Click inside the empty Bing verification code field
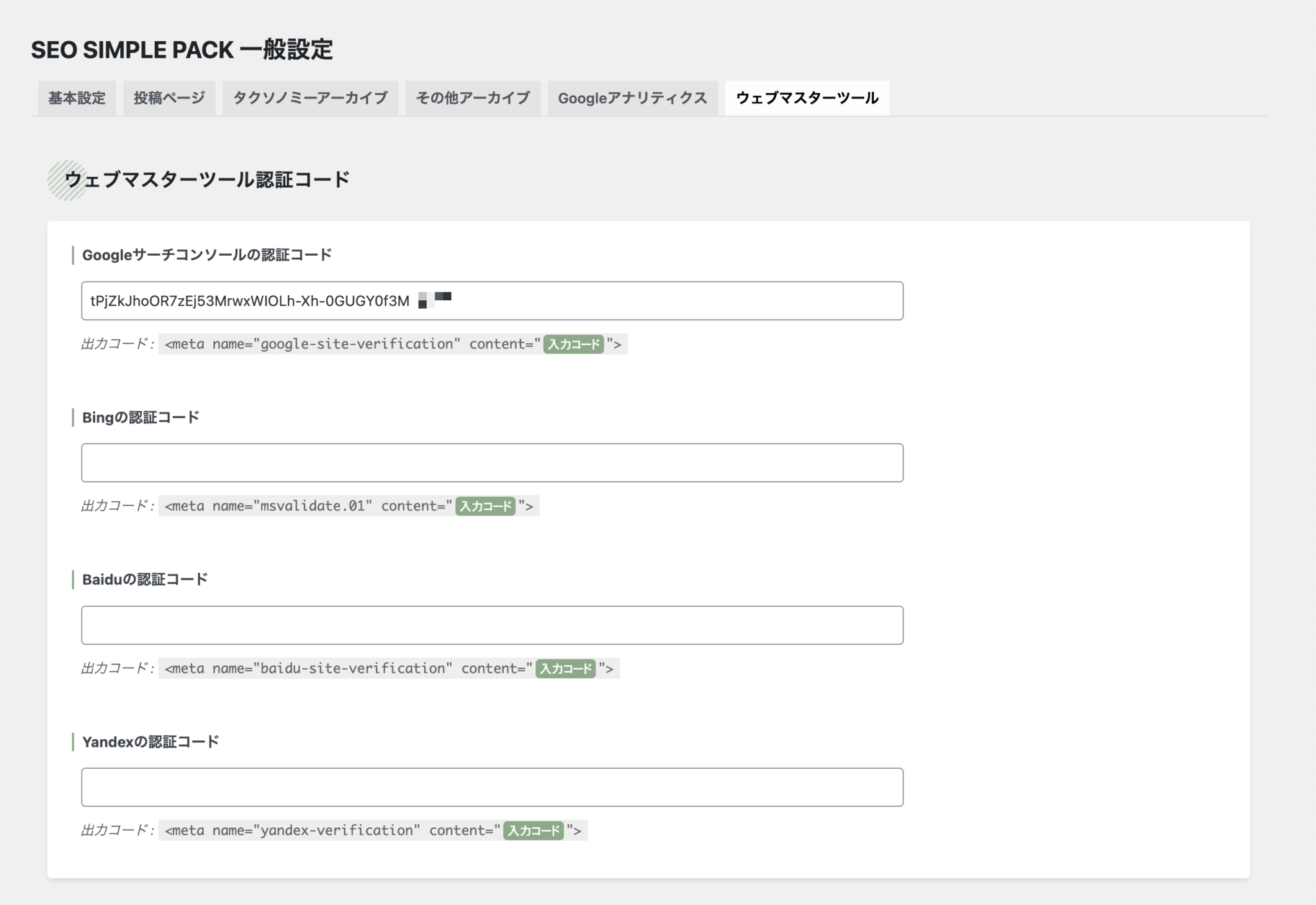This screenshot has height=905, width=1316. [x=492, y=462]
